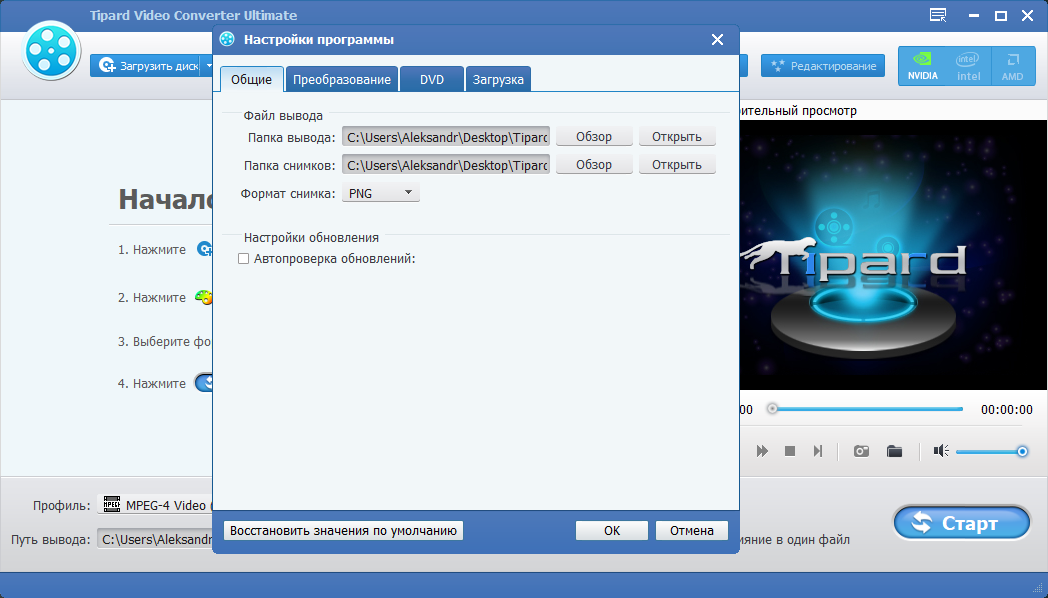Open the DVD settings tab
Image resolution: width=1048 pixels, height=598 pixels.
pyautogui.click(x=432, y=80)
